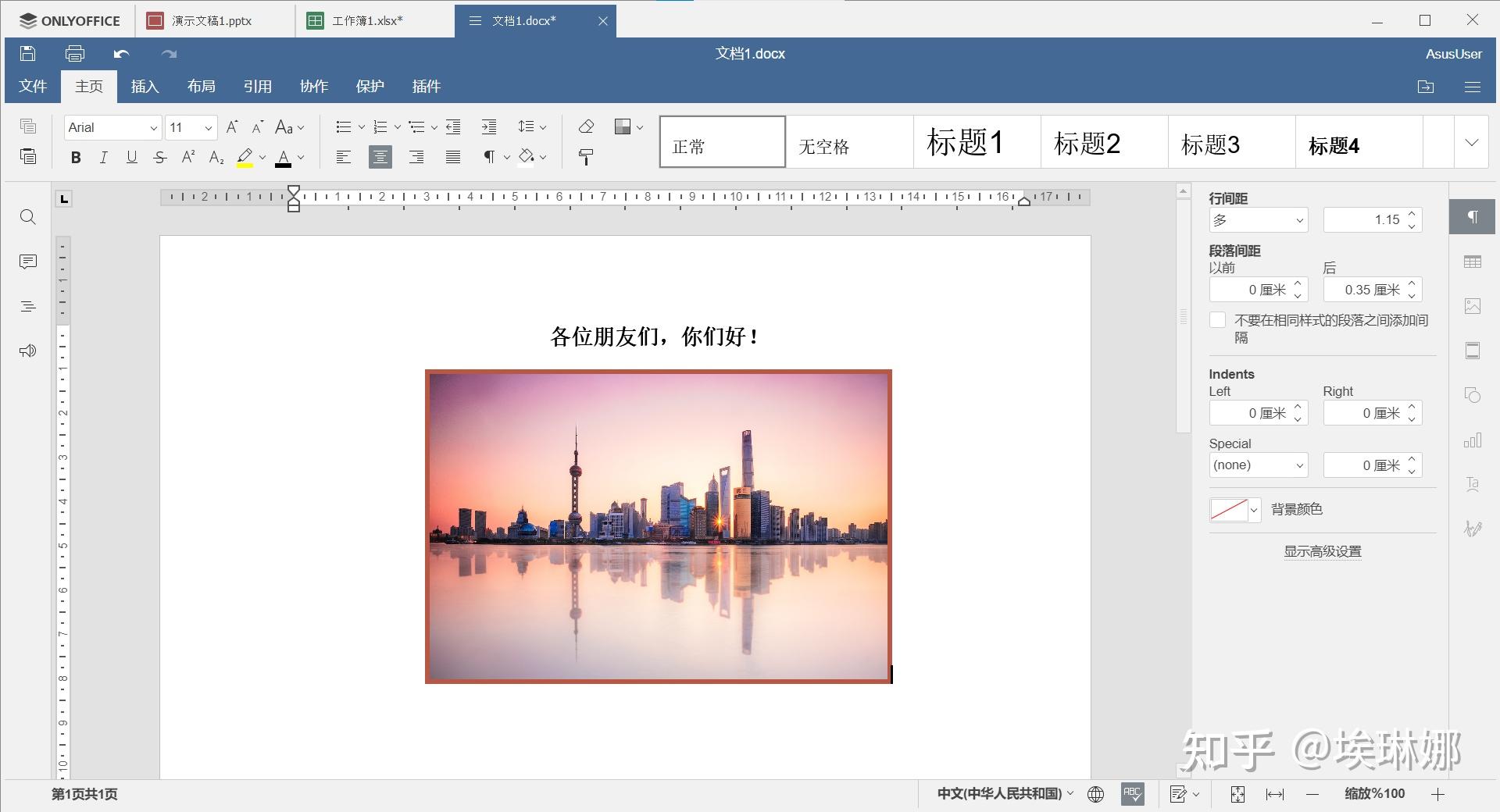Open table settings in right sidebar
1500x812 pixels.
[1473, 262]
